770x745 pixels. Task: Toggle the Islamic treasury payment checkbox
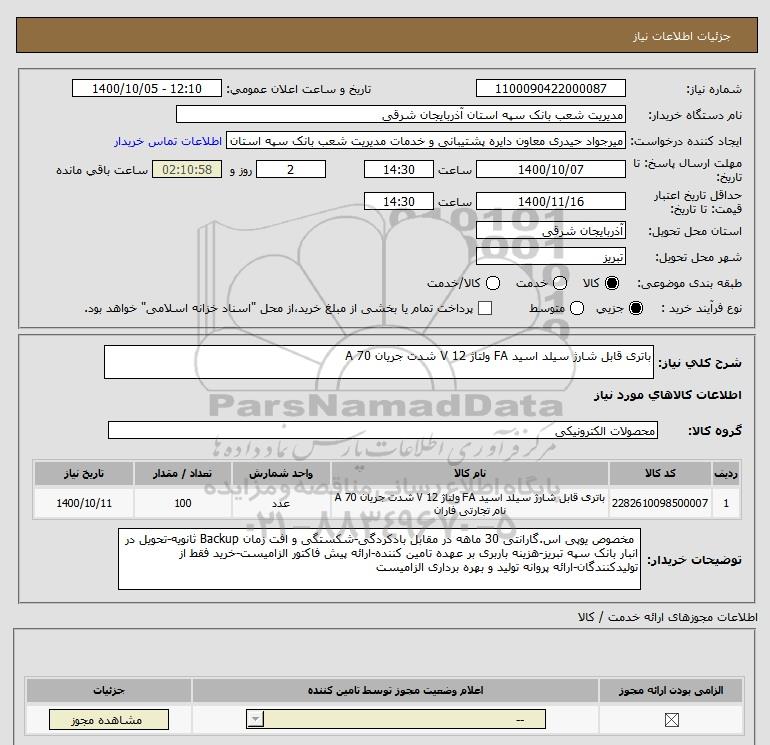tap(485, 308)
